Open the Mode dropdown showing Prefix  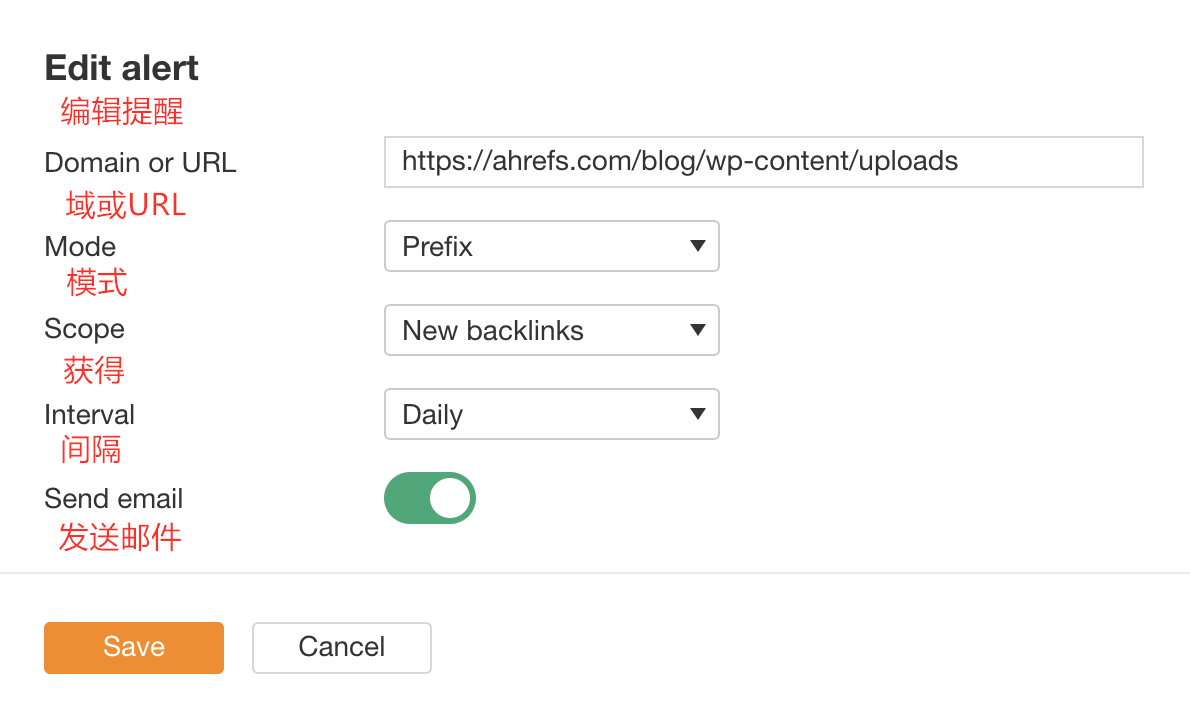point(551,246)
